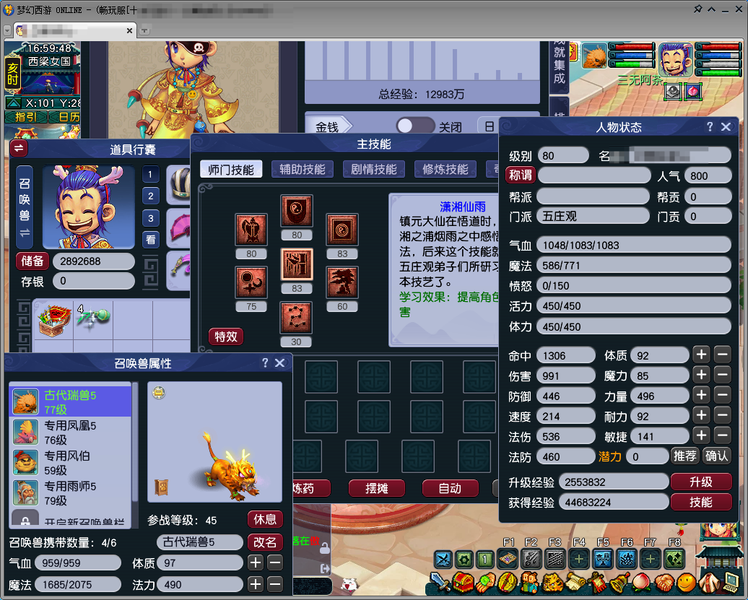The width and height of the screenshot is (748, 600).
Task: Open inventory page 3
Action: click(x=151, y=218)
